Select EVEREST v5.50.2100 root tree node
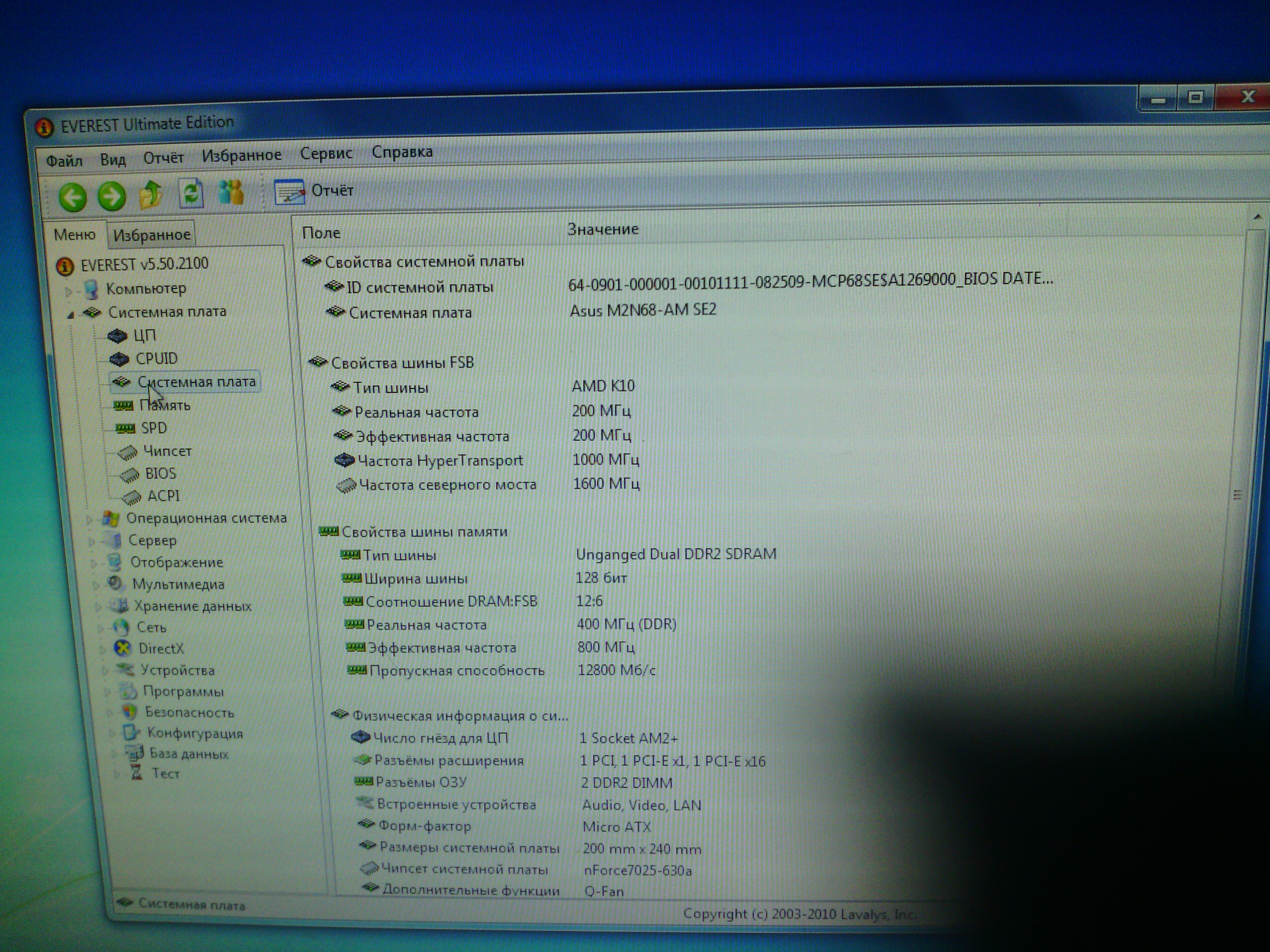1270x952 pixels. (145, 264)
